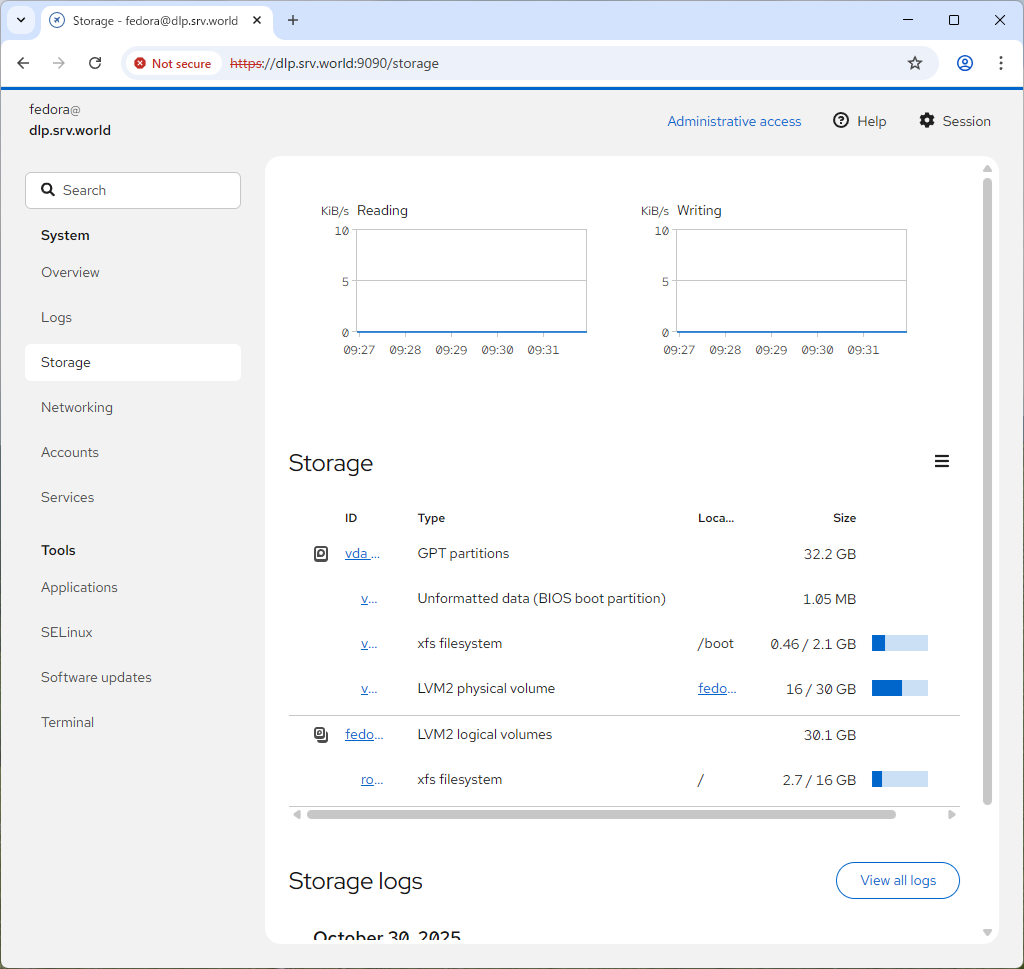1024x969 pixels.
Task: Click the Not secure site badge
Action: (173, 63)
